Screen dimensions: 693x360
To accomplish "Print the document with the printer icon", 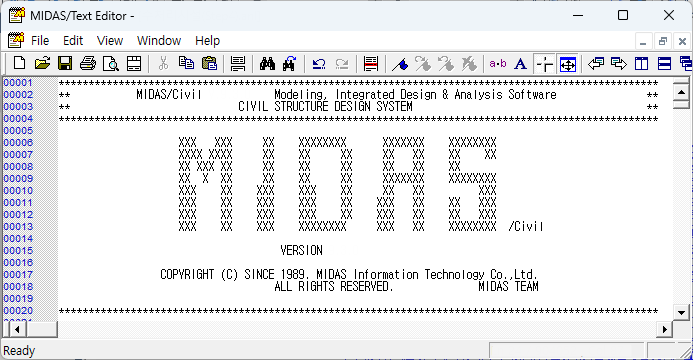I will pos(88,64).
